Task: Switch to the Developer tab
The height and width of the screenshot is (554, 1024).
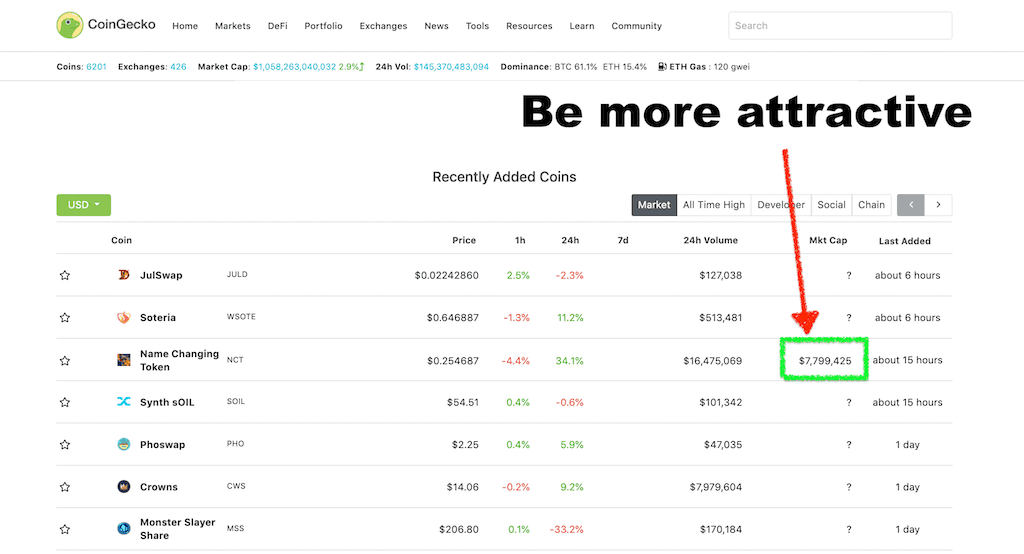Action: click(781, 204)
